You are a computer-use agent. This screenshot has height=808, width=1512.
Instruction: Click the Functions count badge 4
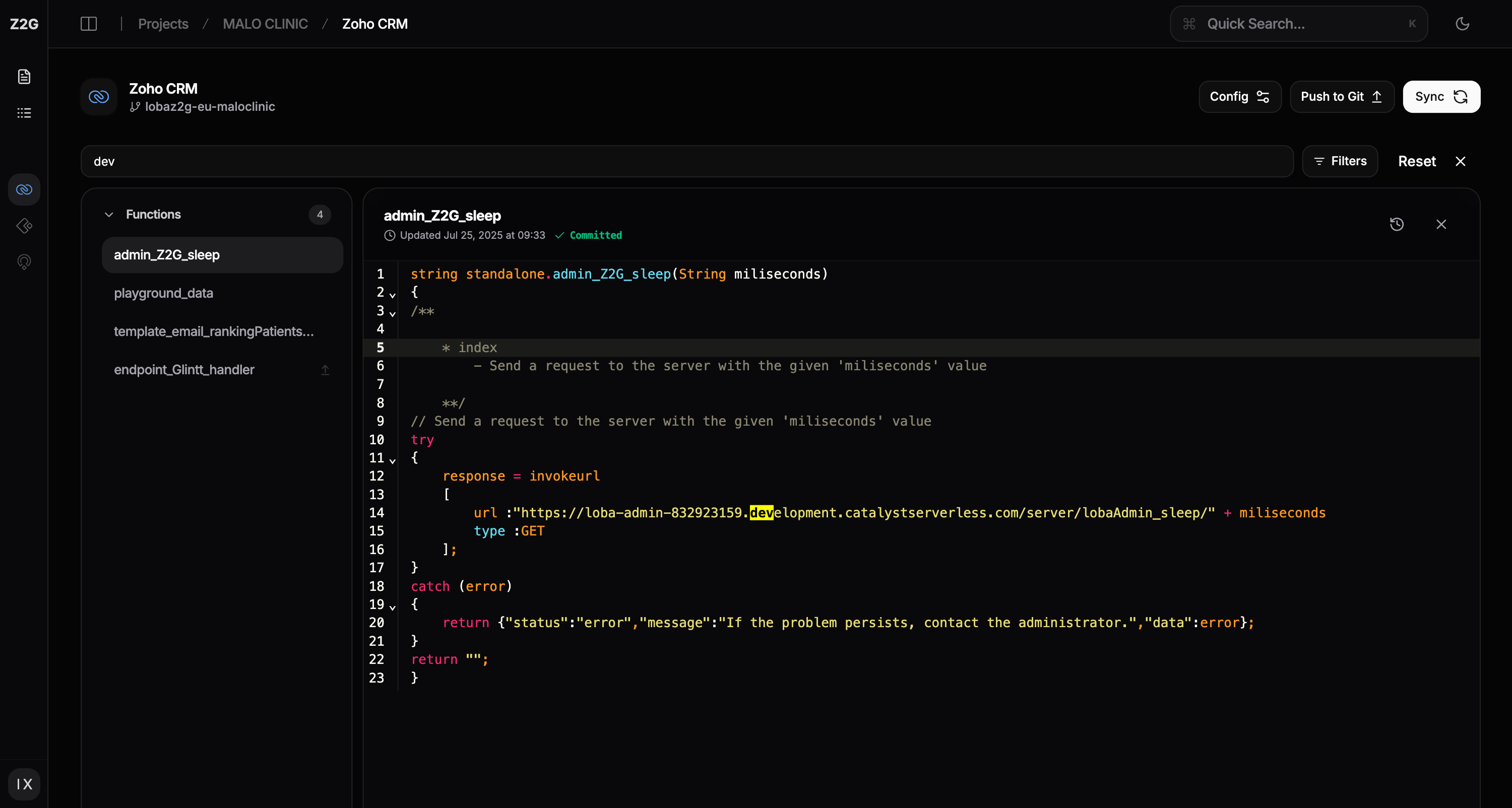tap(320, 215)
